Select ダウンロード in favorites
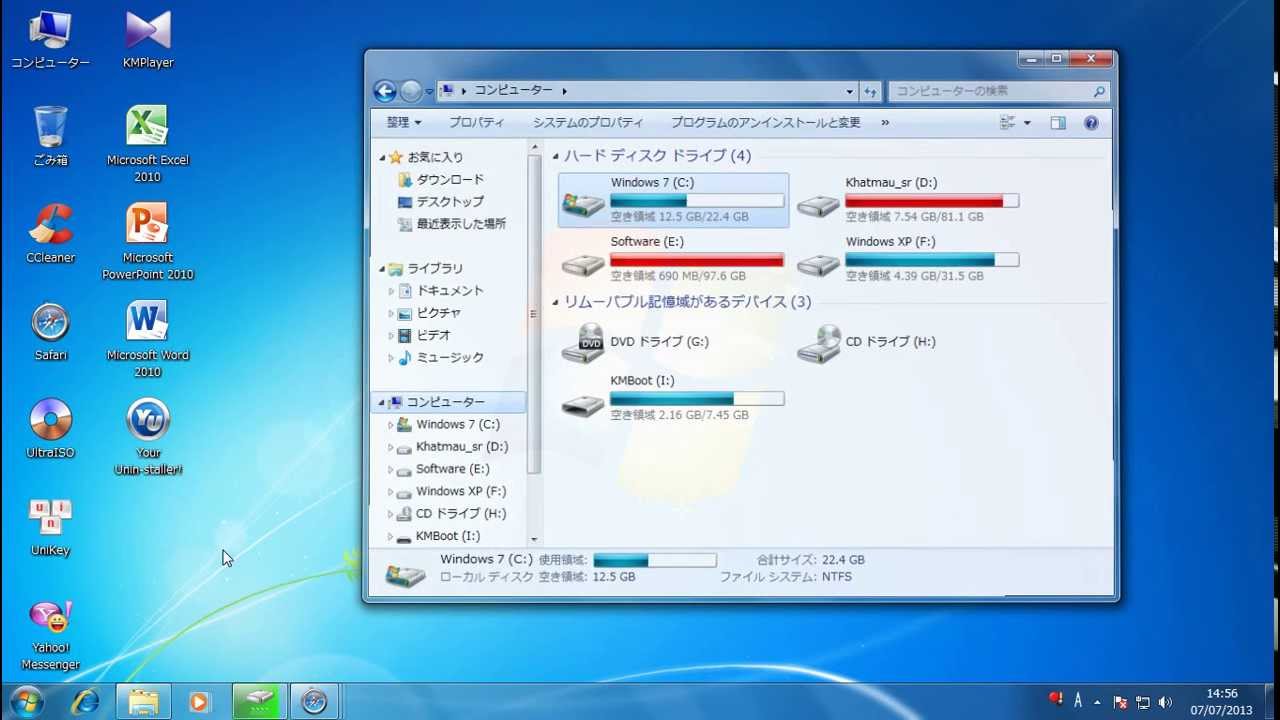The width and height of the screenshot is (1280, 720). (450, 180)
